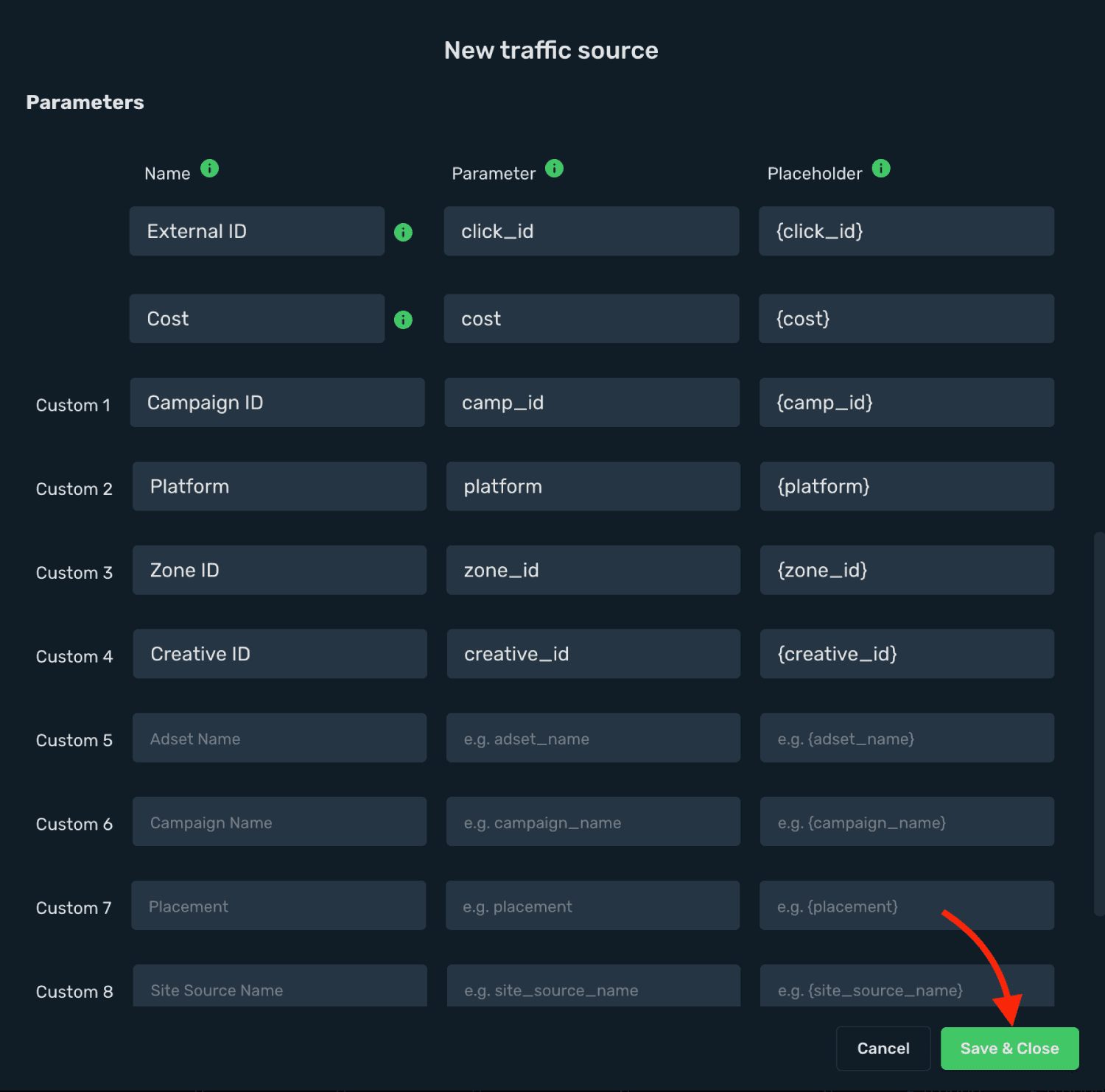Image resolution: width=1105 pixels, height=1092 pixels.
Task: Edit Custom 2 Platform name field
Action: (280, 487)
